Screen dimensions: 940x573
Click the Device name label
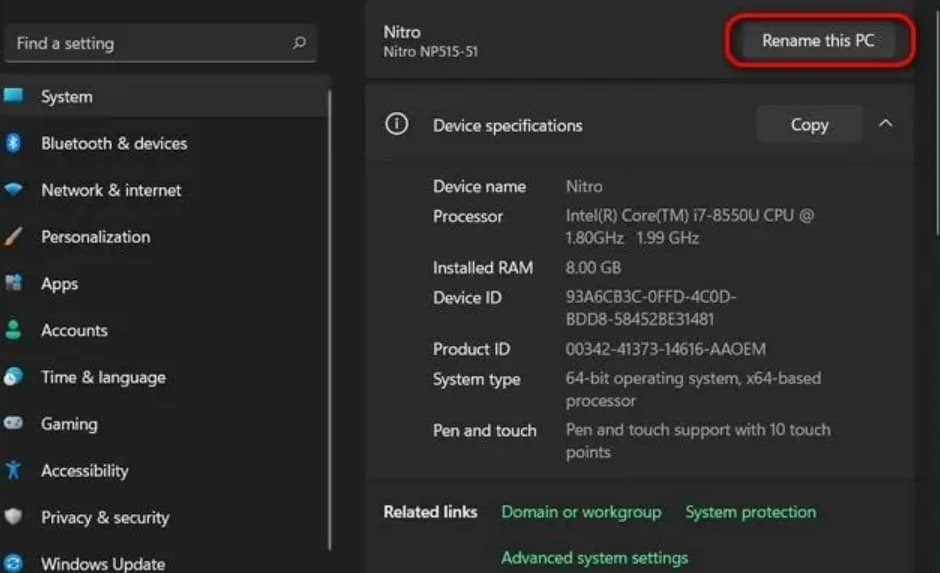479,186
